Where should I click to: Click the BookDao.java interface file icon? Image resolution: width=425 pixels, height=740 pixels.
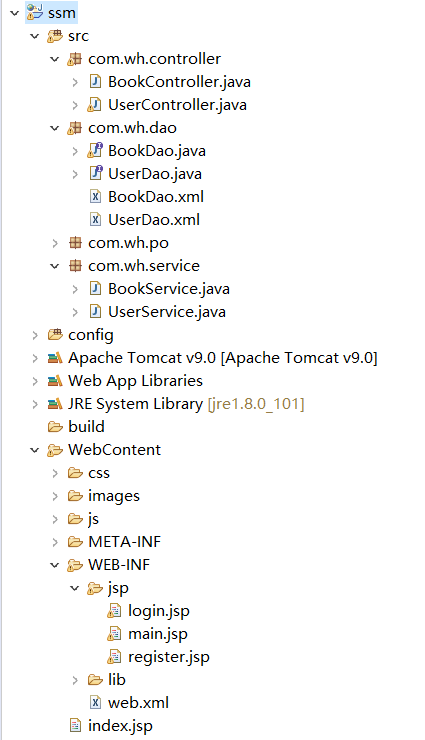(95, 151)
